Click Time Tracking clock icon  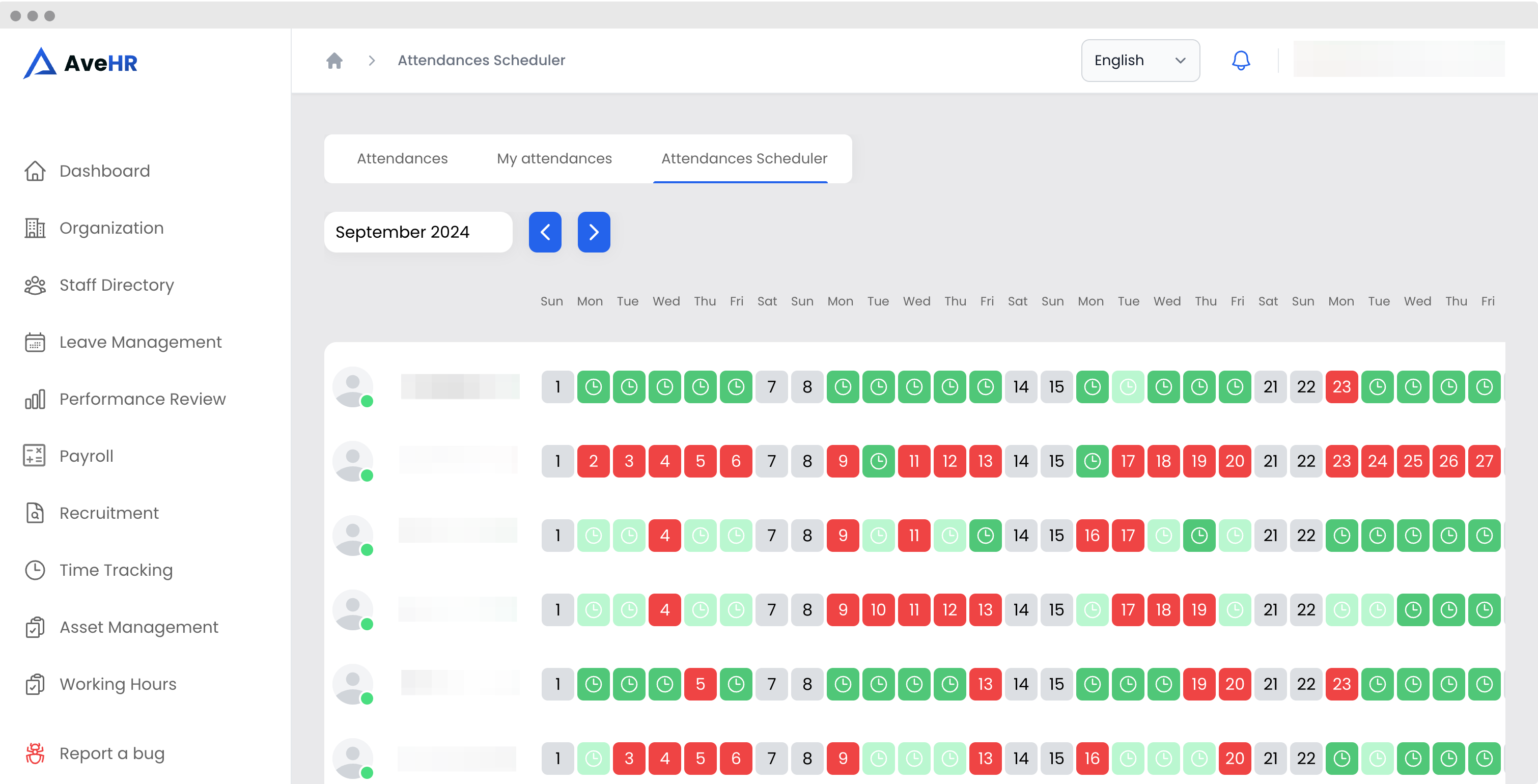click(35, 570)
